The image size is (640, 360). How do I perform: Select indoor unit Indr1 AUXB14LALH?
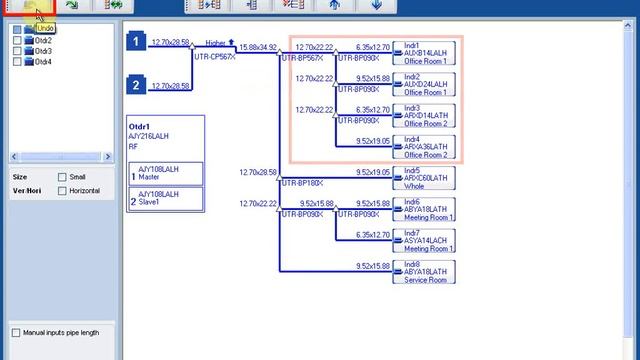click(x=424, y=53)
